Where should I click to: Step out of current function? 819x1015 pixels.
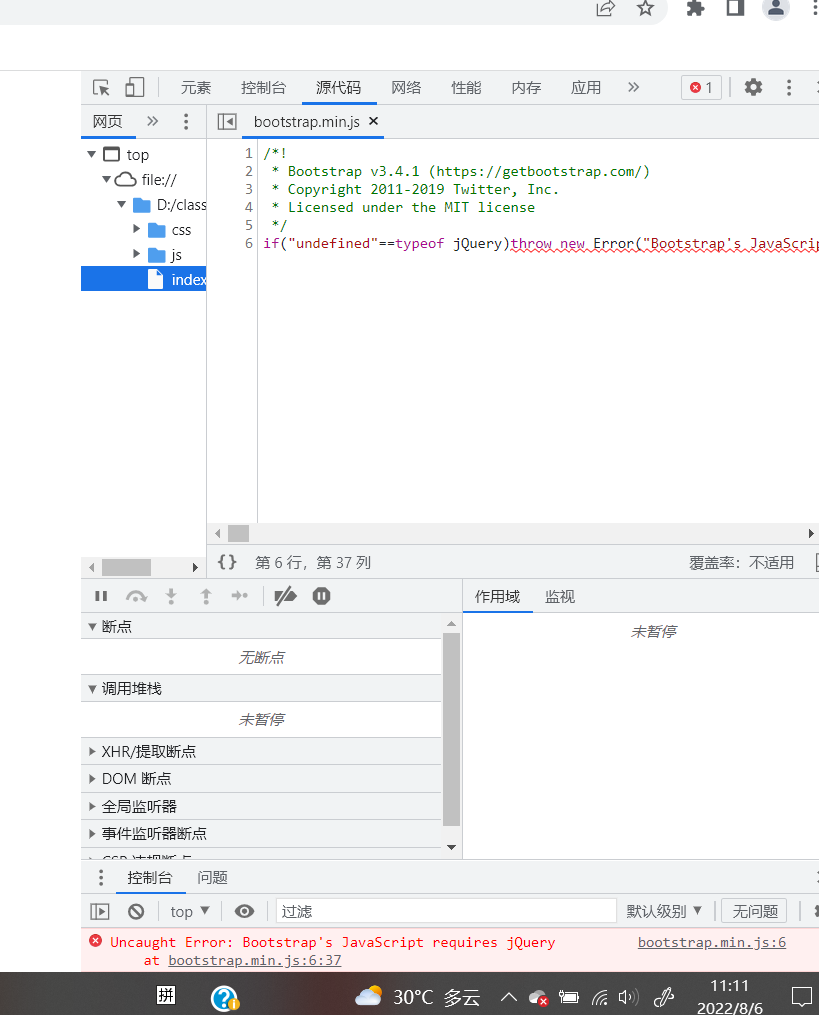[206, 596]
